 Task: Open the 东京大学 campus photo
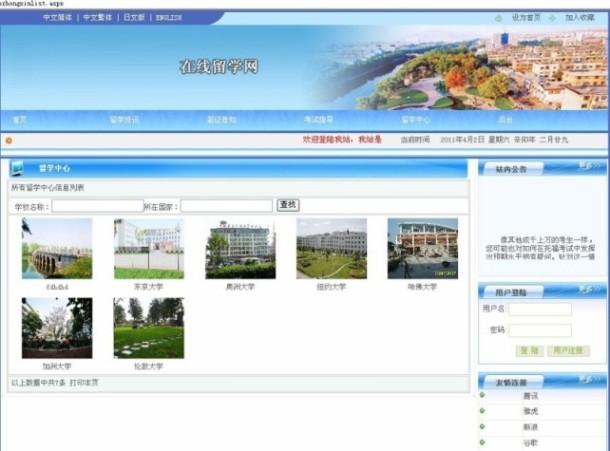[x=148, y=249]
